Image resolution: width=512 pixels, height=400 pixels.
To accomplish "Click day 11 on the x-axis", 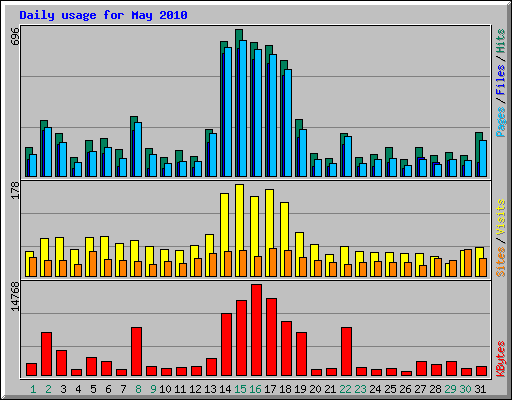I will click(x=180, y=389).
